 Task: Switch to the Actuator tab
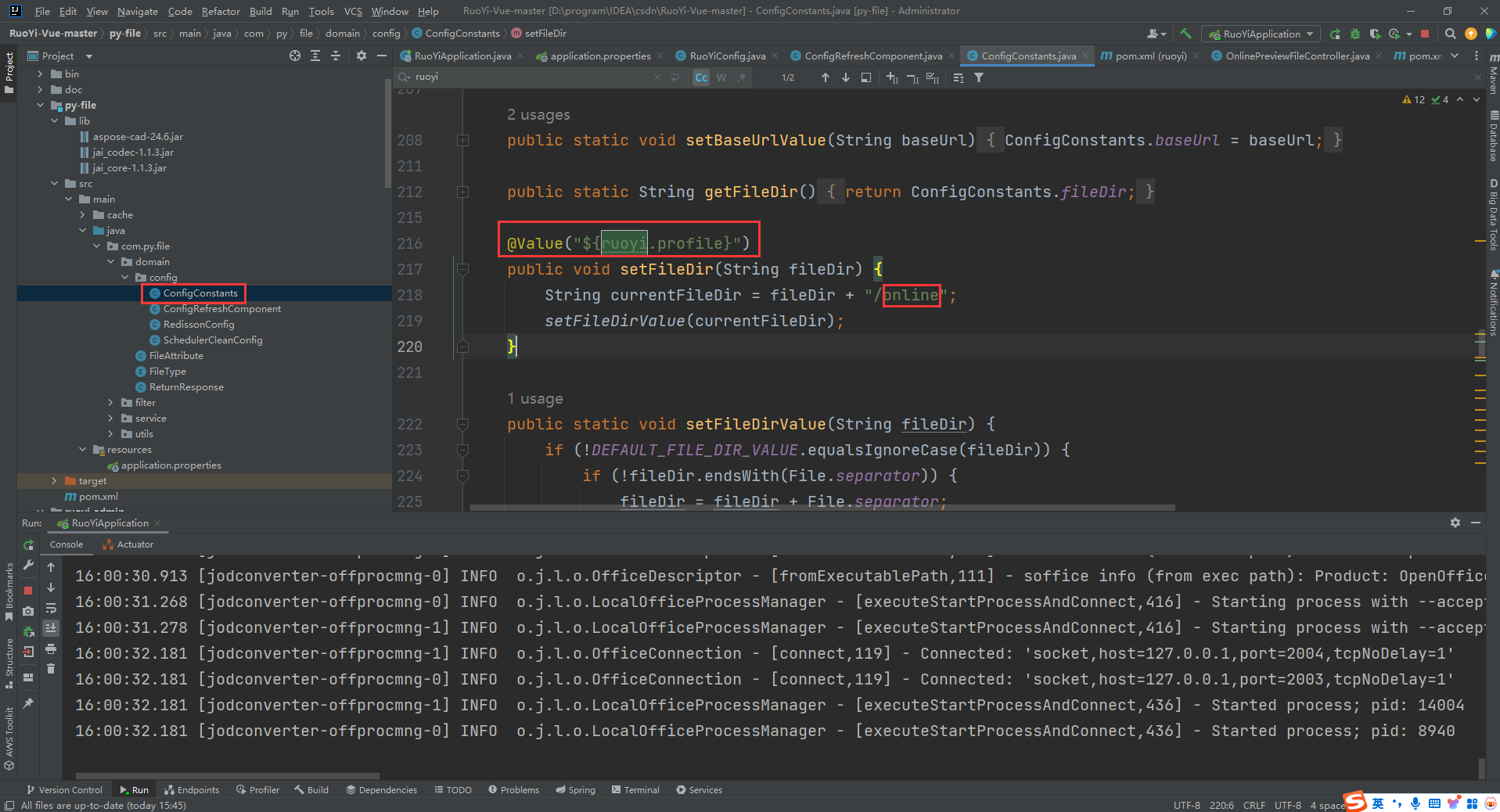128,544
